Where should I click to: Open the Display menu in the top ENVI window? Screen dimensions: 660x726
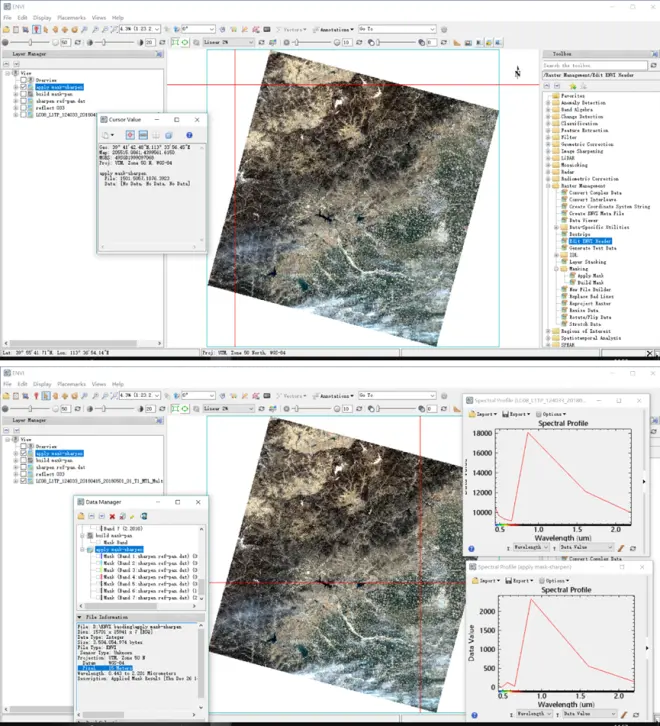[x=42, y=18]
